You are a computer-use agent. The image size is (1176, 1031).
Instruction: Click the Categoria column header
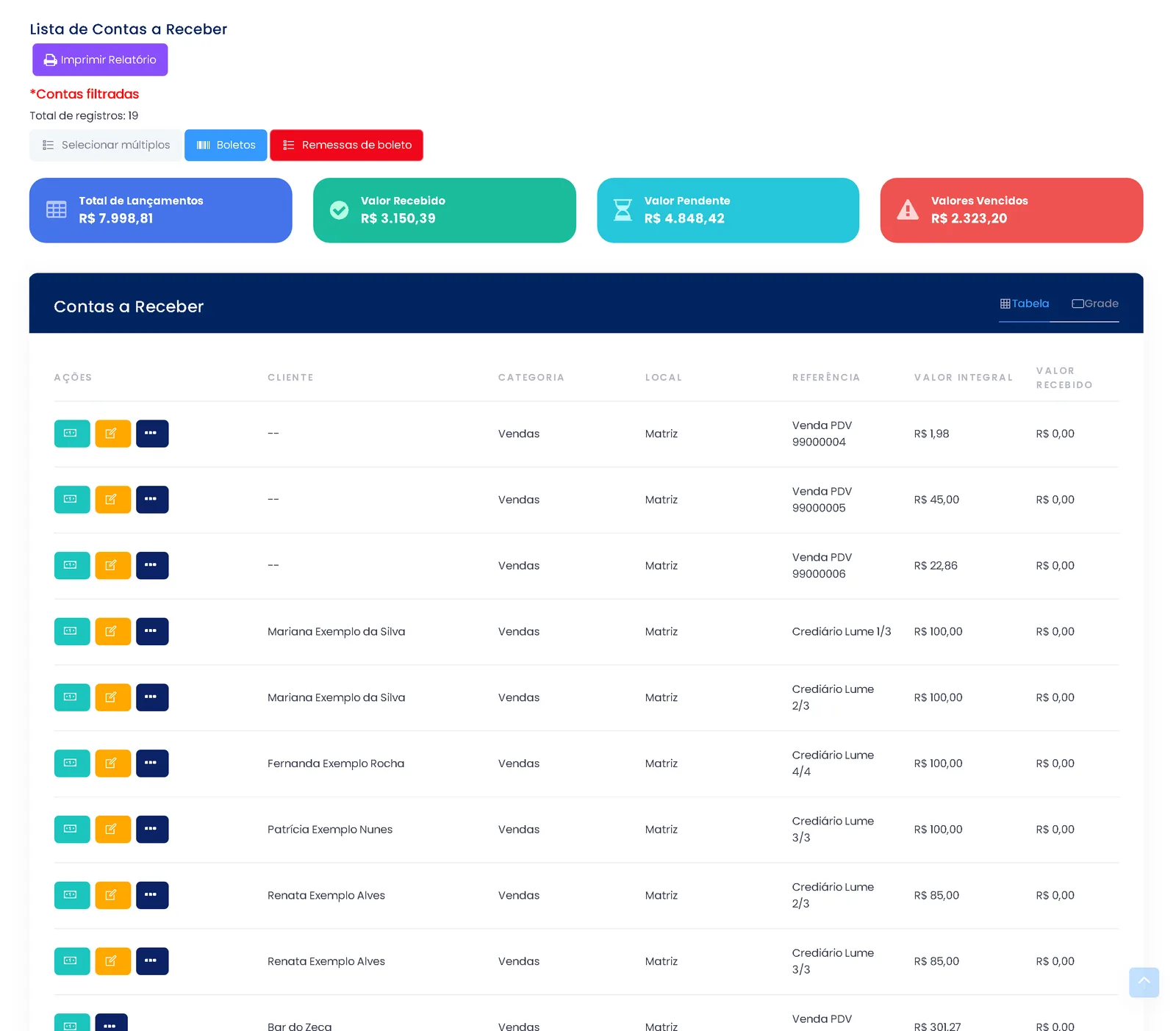531,378
